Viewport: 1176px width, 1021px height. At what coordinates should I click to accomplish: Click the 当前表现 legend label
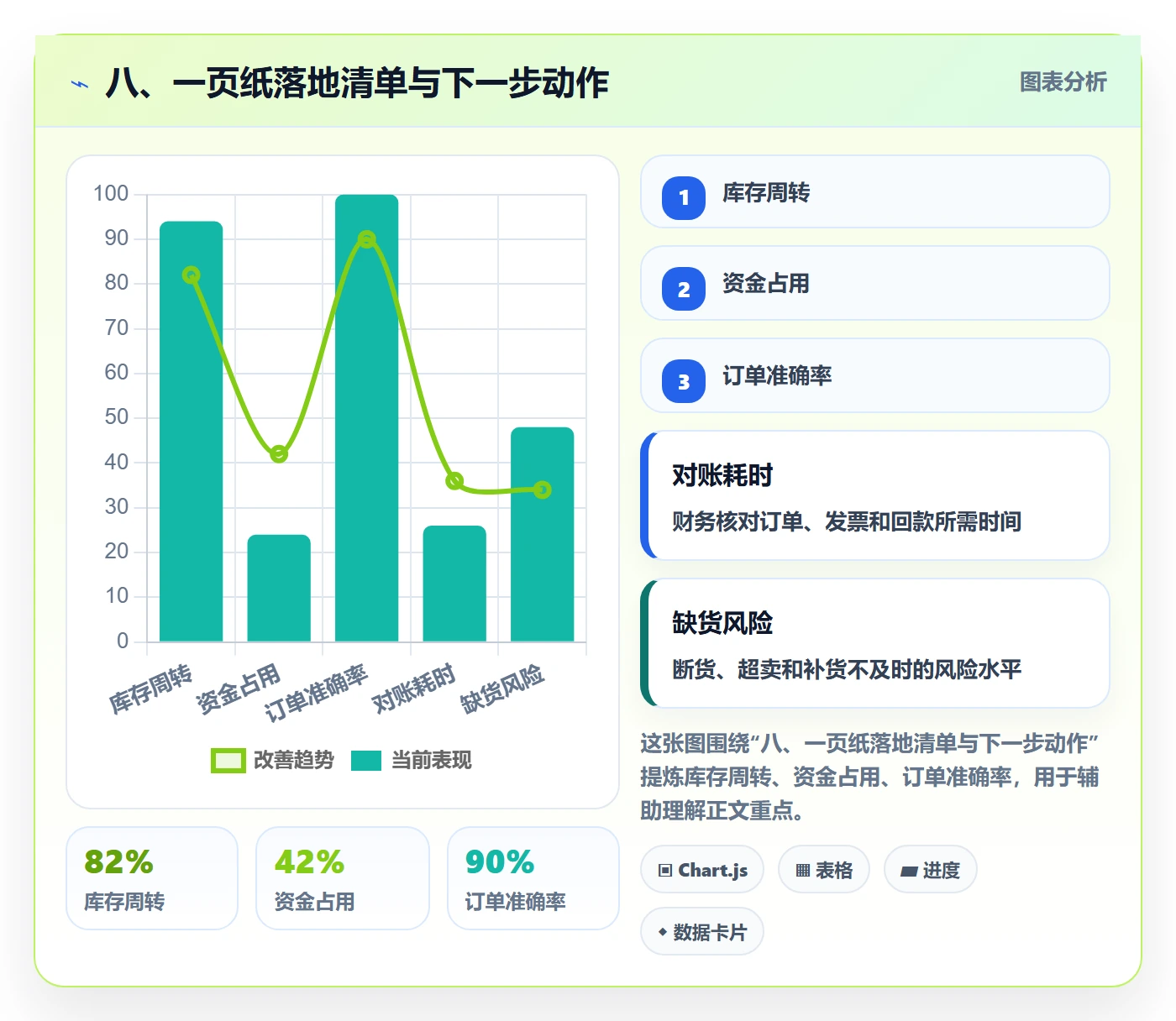(432, 761)
